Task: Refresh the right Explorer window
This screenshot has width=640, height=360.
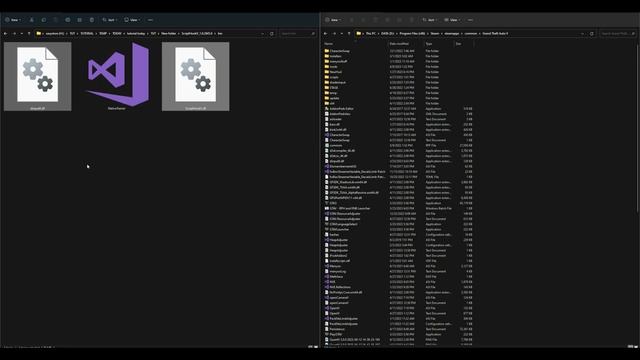Action: 591,33
